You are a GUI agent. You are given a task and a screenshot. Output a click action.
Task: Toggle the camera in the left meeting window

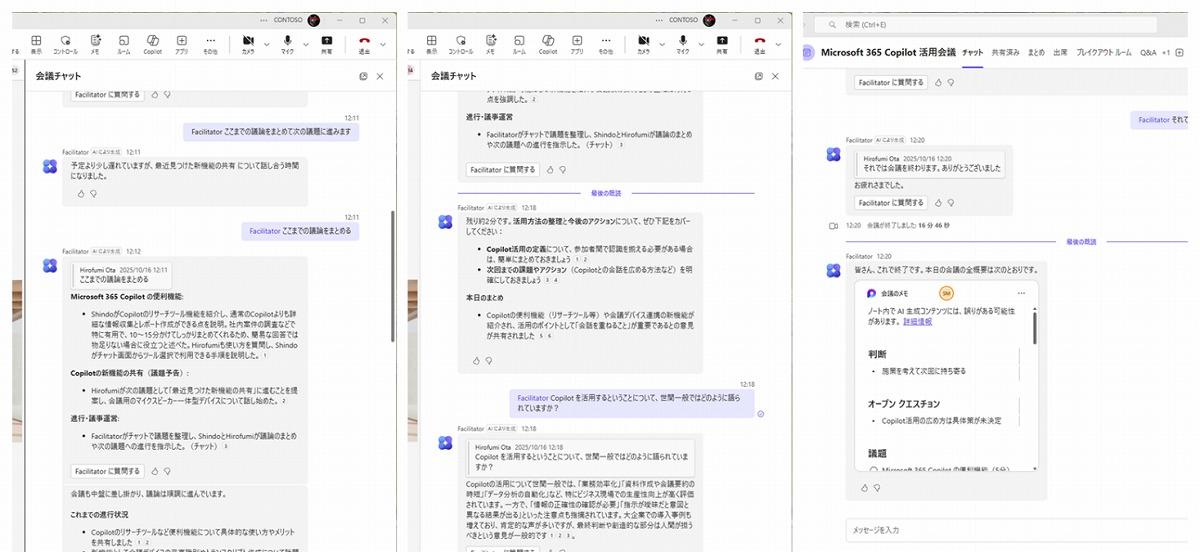pos(248,42)
